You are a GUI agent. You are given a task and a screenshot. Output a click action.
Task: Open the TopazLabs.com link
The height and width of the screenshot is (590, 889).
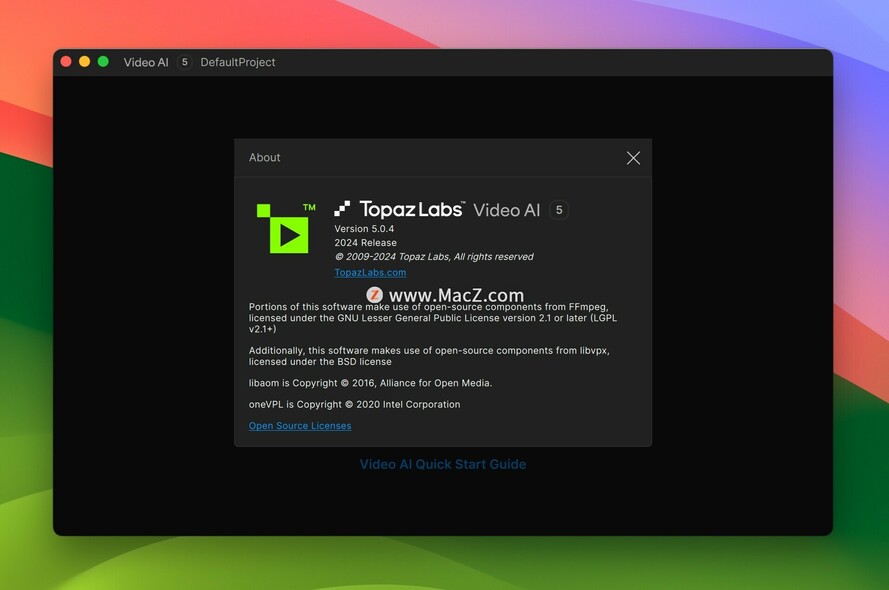[370, 273]
